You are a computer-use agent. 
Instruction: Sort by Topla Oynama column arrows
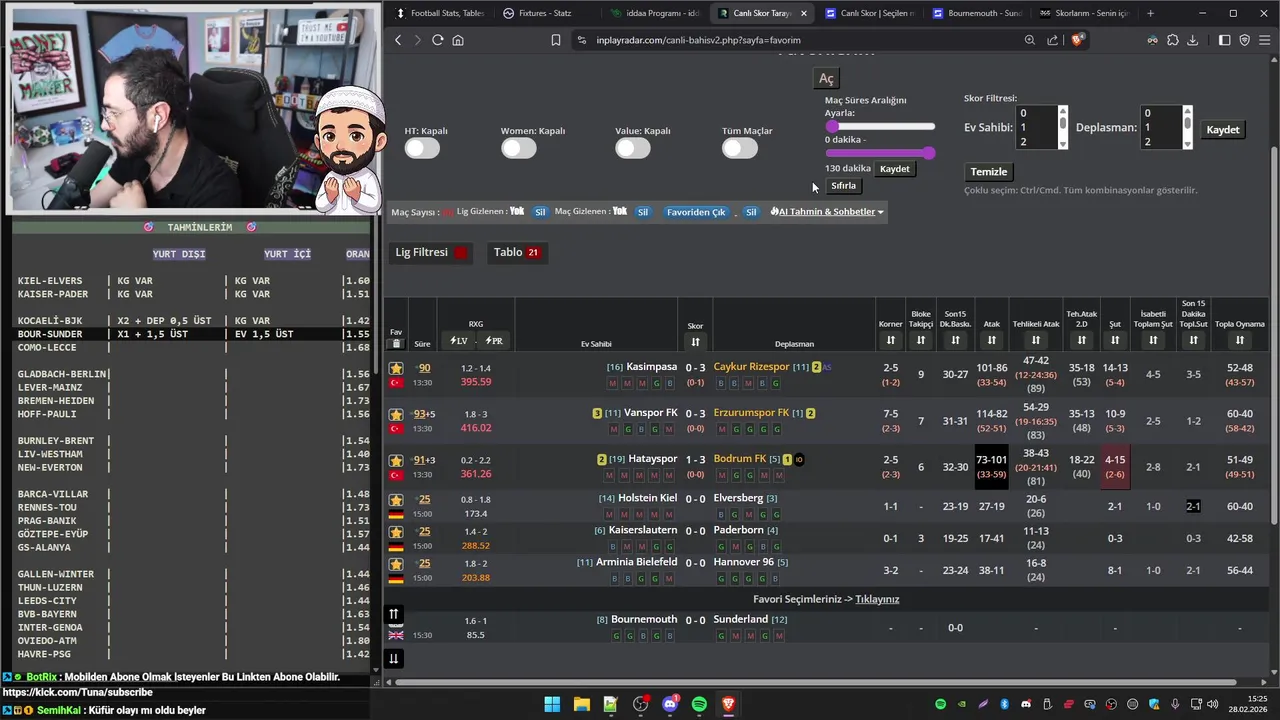coord(1240,341)
